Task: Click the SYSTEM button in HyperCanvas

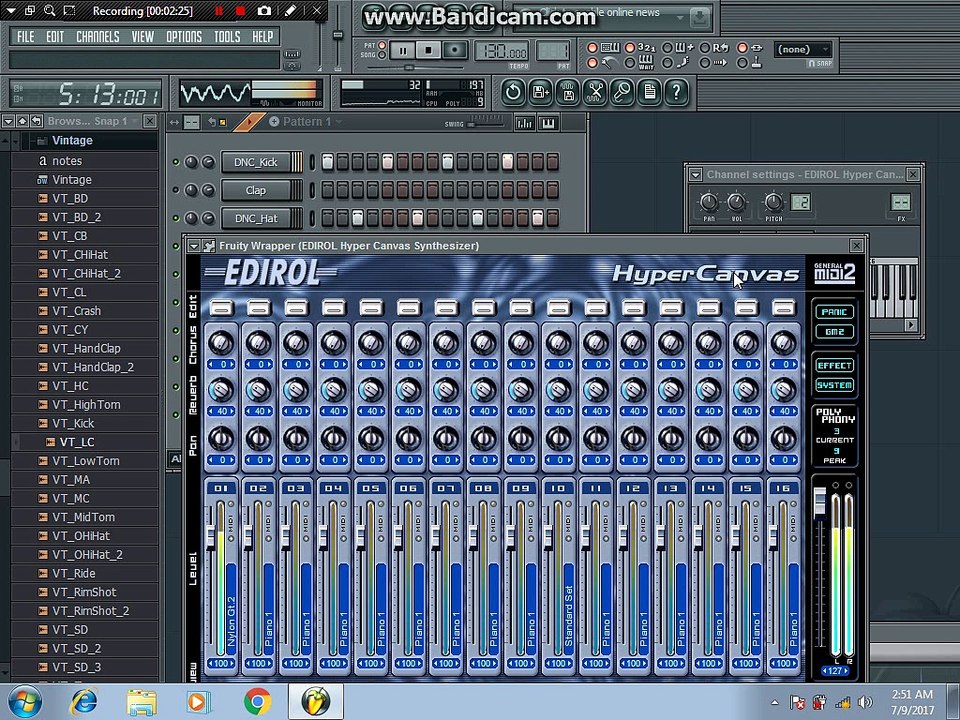Action: [x=834, y=385]
